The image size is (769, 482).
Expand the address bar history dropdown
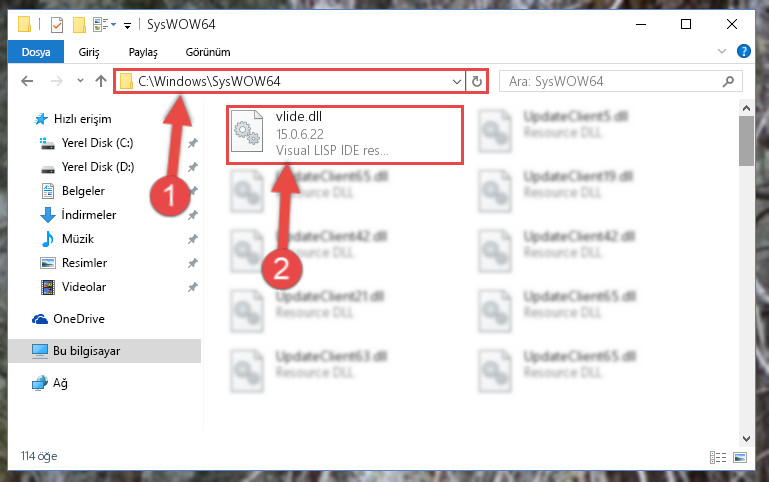[x=457, y=81]
